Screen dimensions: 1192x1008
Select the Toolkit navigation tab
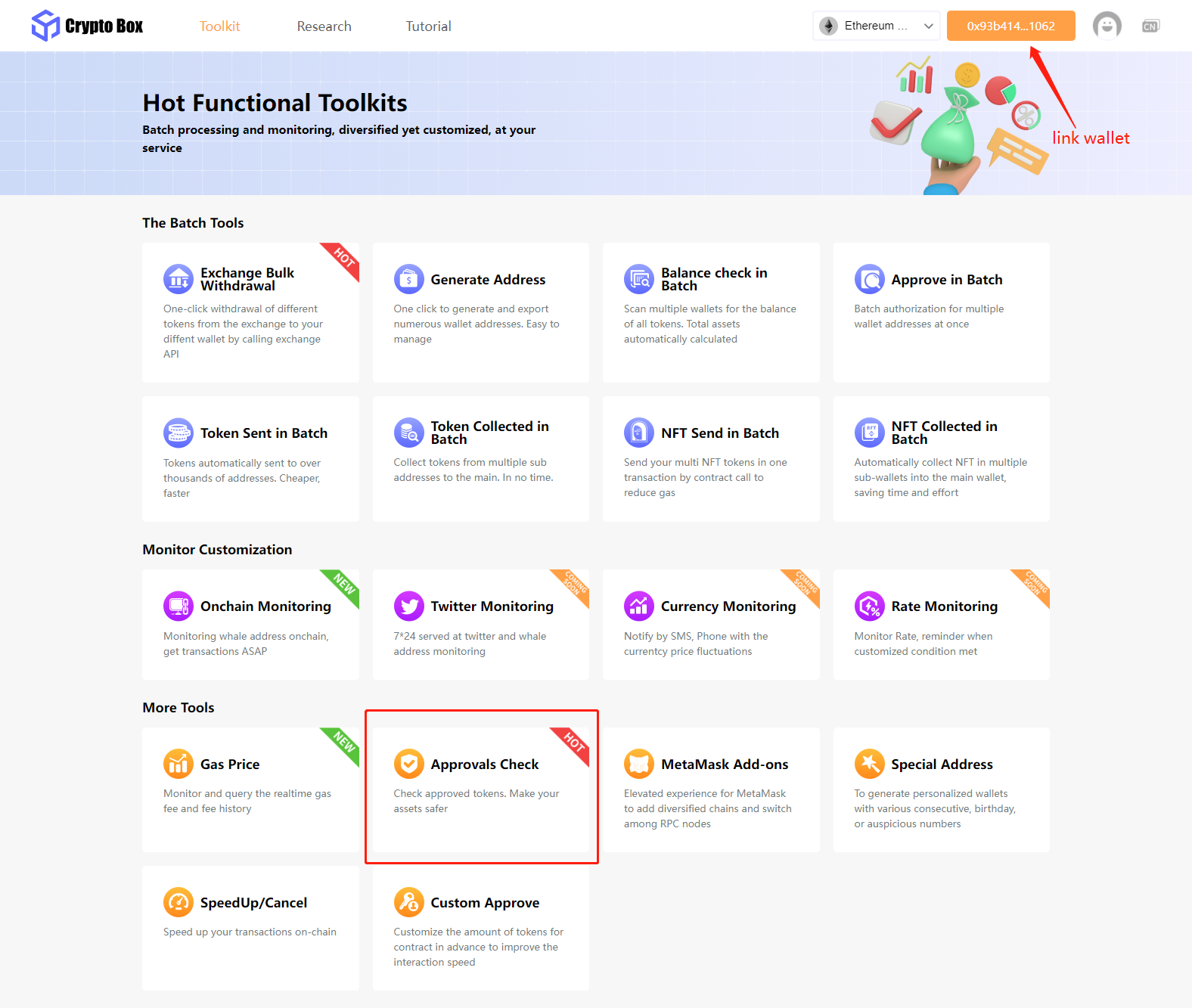pyautogui.click(x=219, y=26)
